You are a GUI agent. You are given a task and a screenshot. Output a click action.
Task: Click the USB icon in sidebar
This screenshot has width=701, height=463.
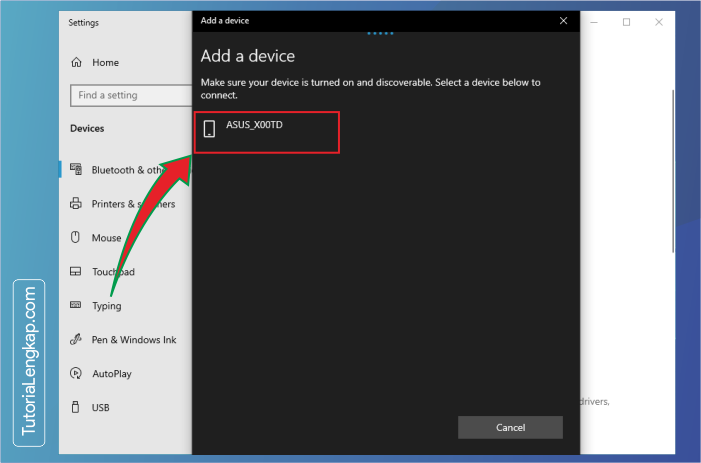[76, 407]
